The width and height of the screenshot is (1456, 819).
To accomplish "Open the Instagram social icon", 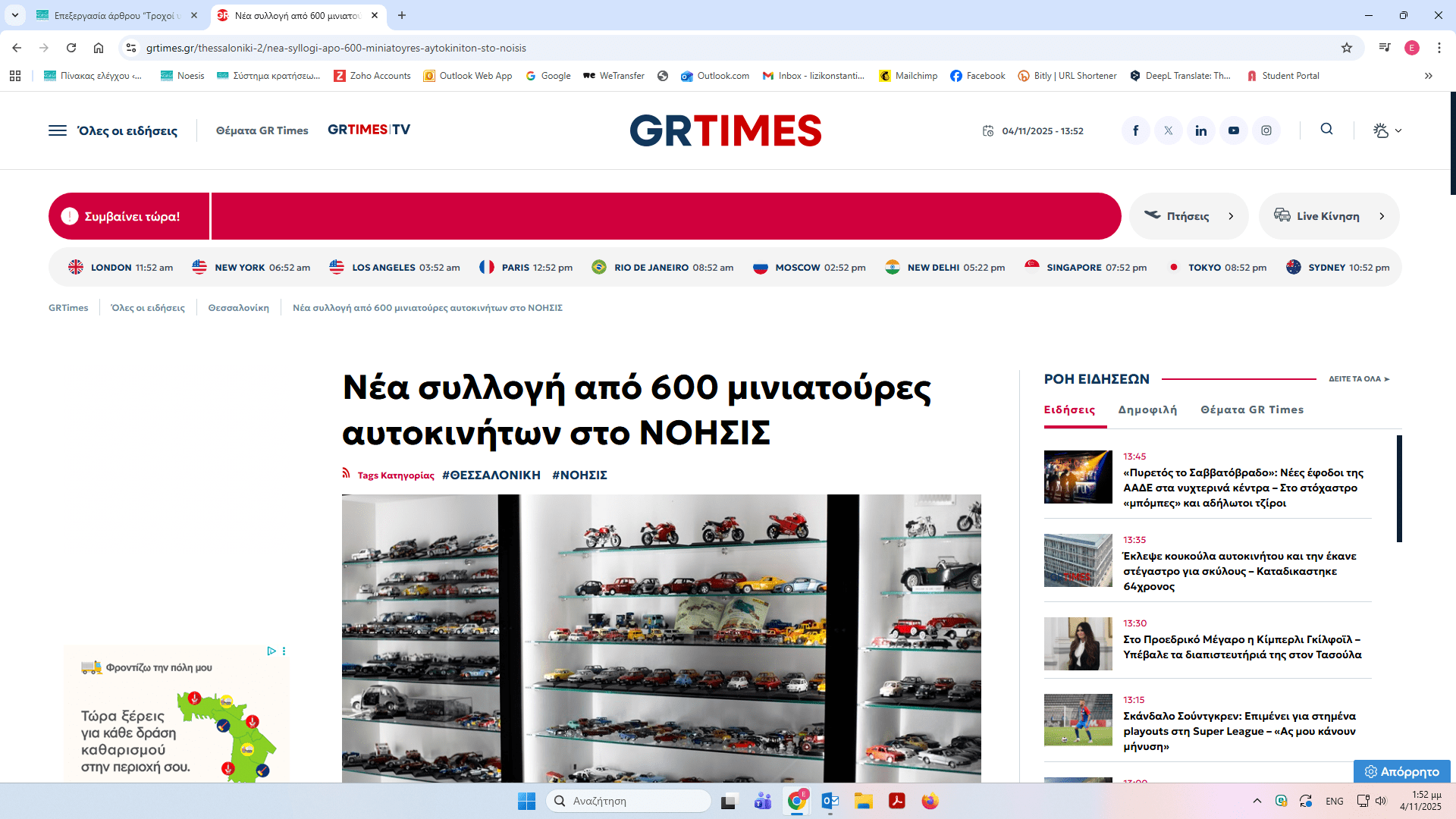I will tap(1266, 130).
